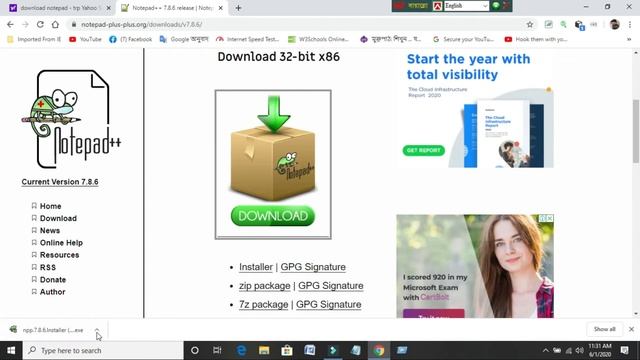The width and height of the screenshot is (640, 360).
Task: Open the YouTube bookmark
Action: (x=85, y=39)
